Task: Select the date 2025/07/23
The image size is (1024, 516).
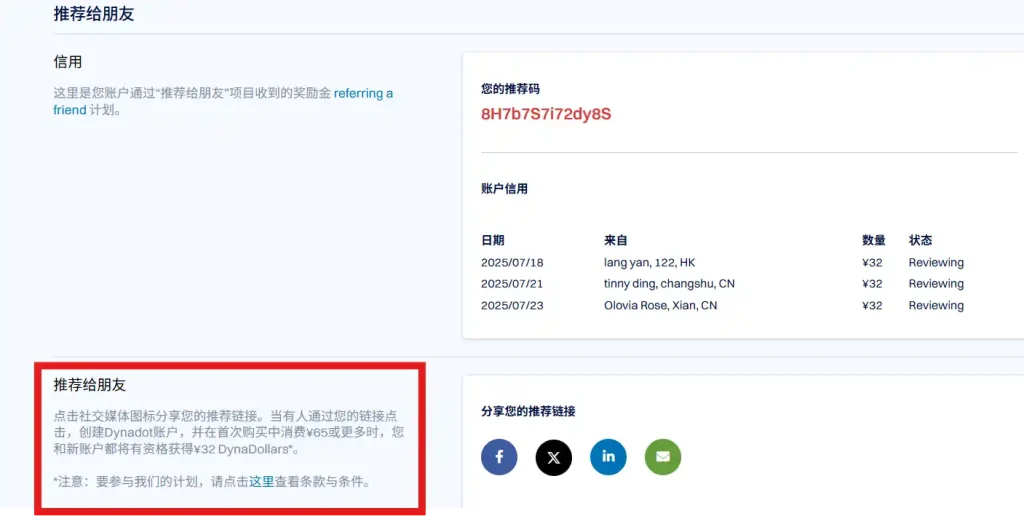Action: [x=512, y=305]
